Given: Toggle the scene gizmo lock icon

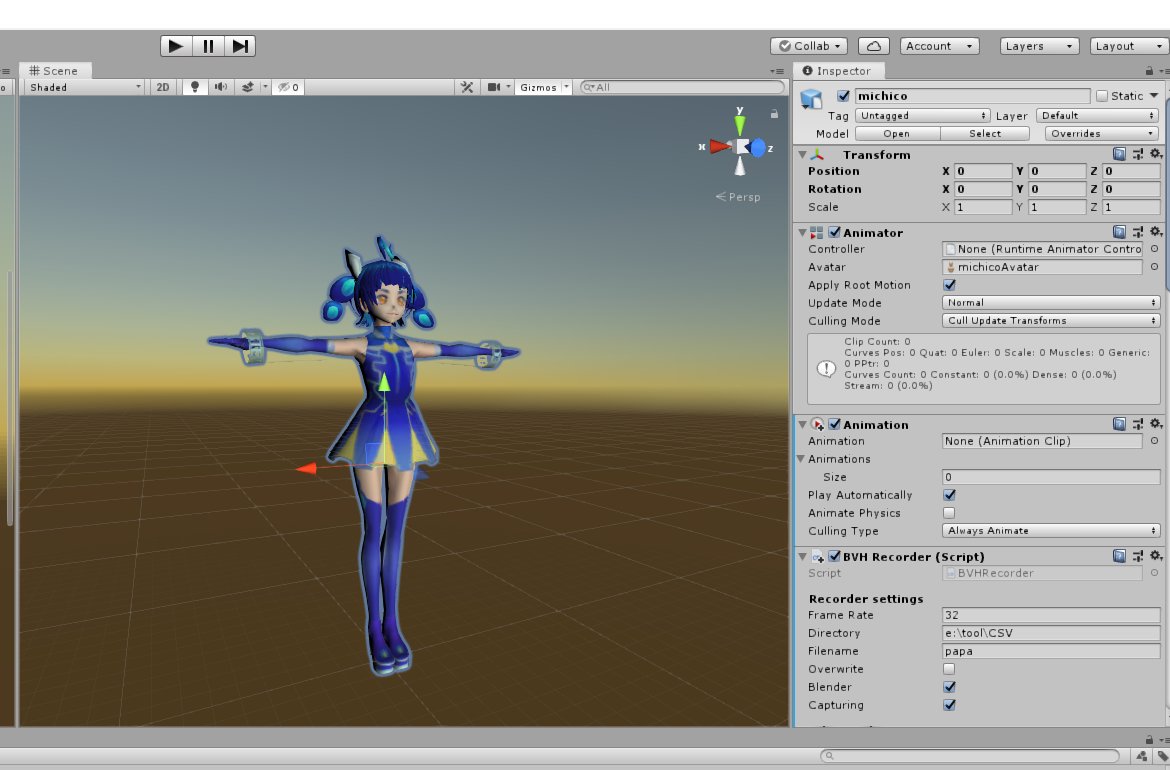Looking at the screenshot, I should click(775, 114).
